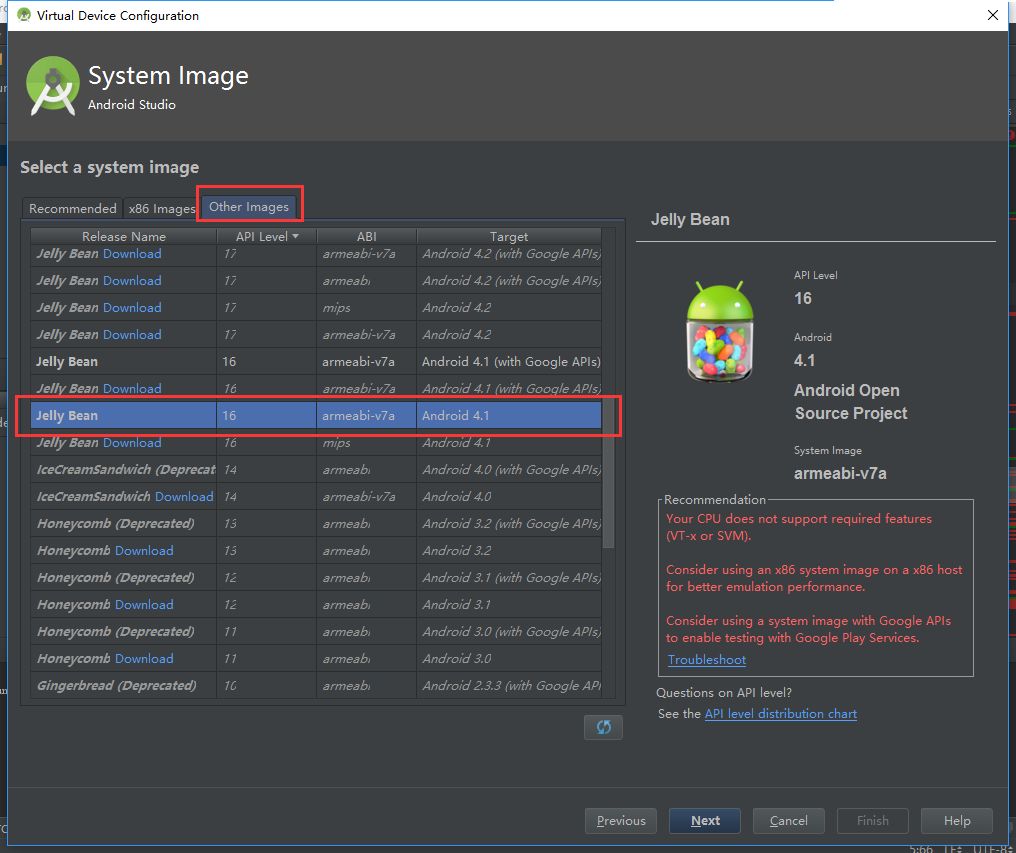1016x853 pixels.
Task: Select the Honeycomb (Deprecated) Android 3.1 row
Action: (x=316, y=578)
